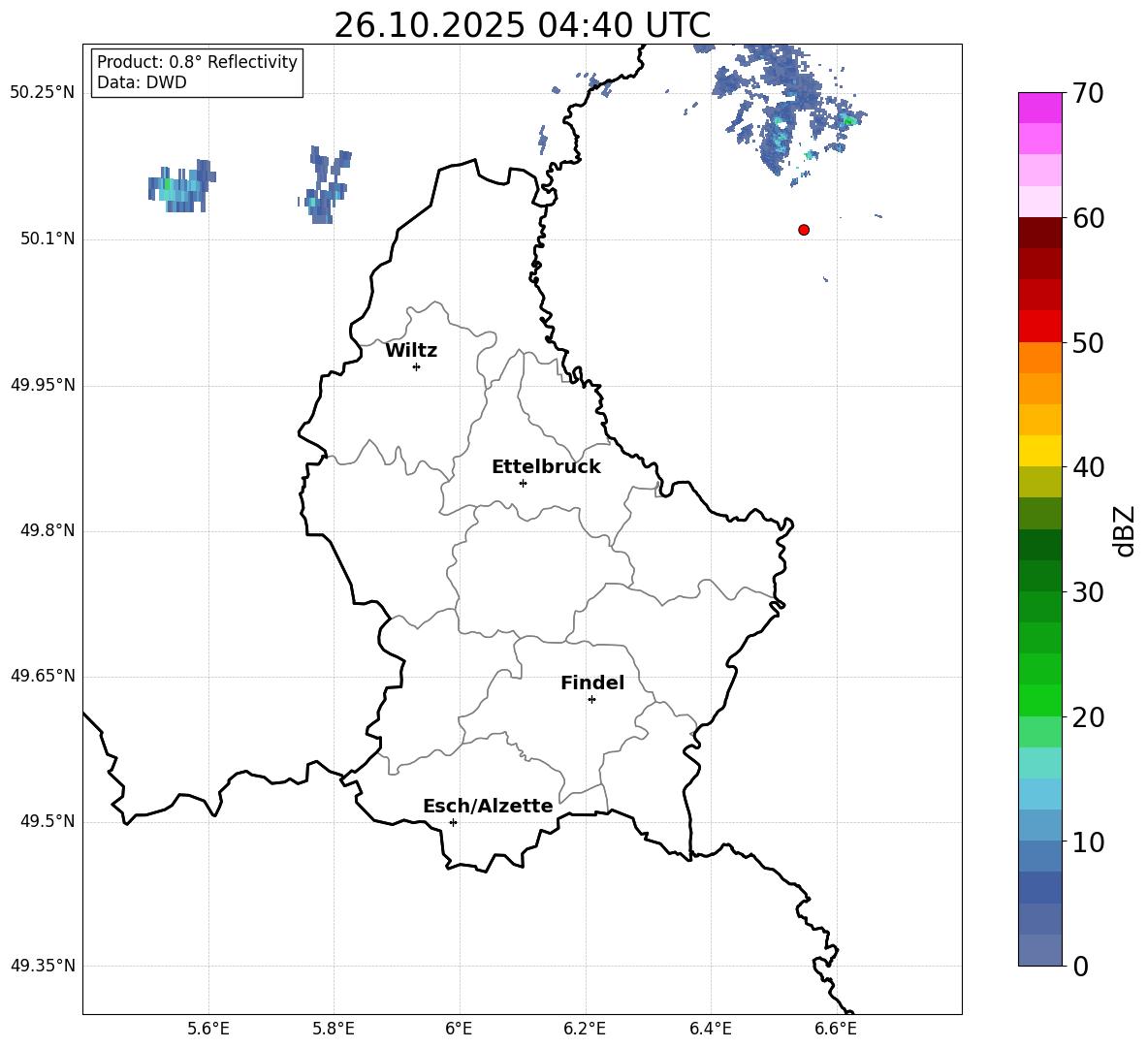Pick the yellow swatch just above 40 dBZ
This screenshot has width=1148, height=1048.
coord(1039,451)
